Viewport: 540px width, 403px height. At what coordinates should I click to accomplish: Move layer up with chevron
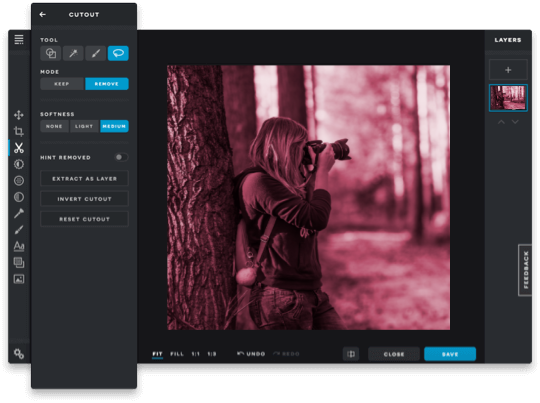click(x=501, y=122)
